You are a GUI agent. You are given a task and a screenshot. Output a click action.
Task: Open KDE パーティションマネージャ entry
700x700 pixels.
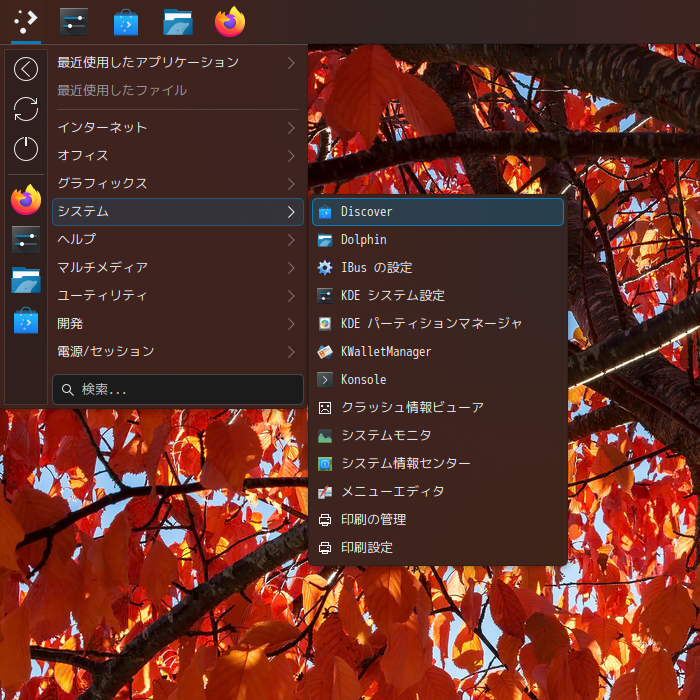(x=438, y=324)
